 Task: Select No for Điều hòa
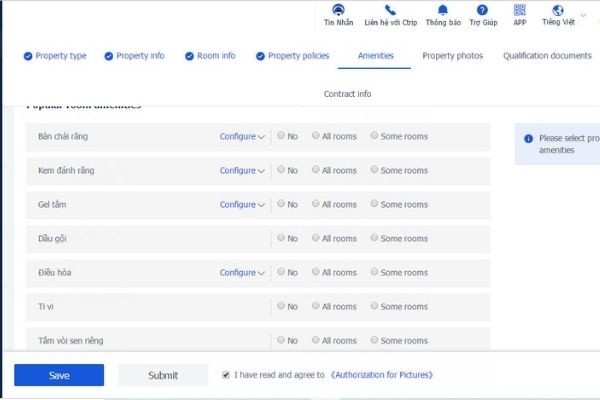click(x=281, y=271)
